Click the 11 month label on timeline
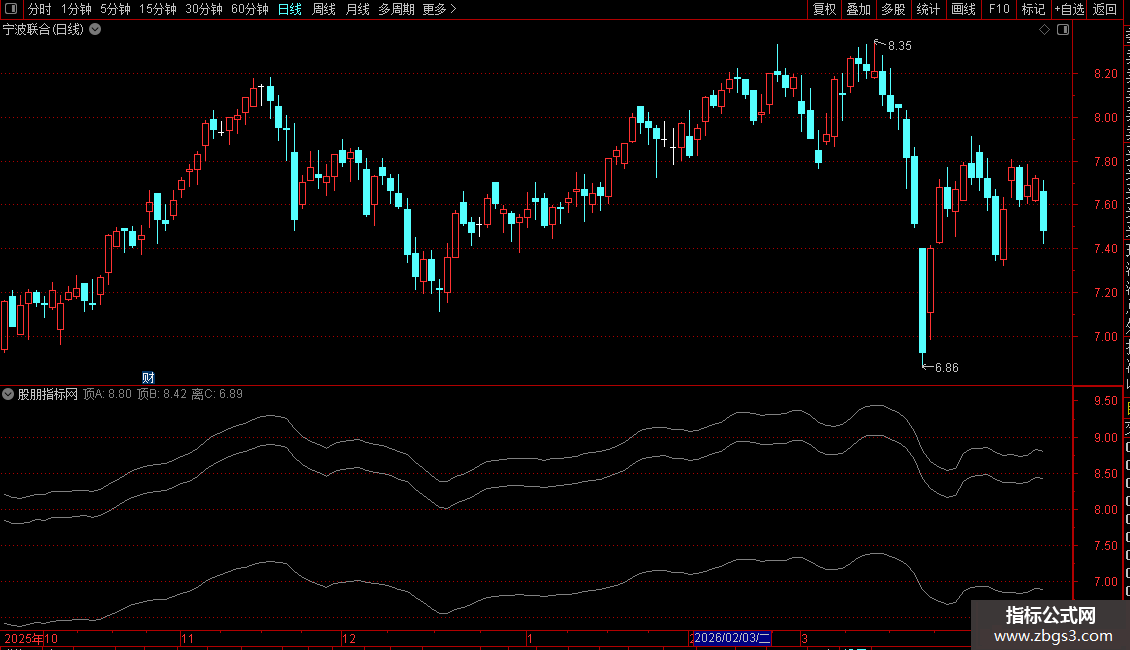The height and width of the screenshot is (650, 1130). [x=187, y=638]
